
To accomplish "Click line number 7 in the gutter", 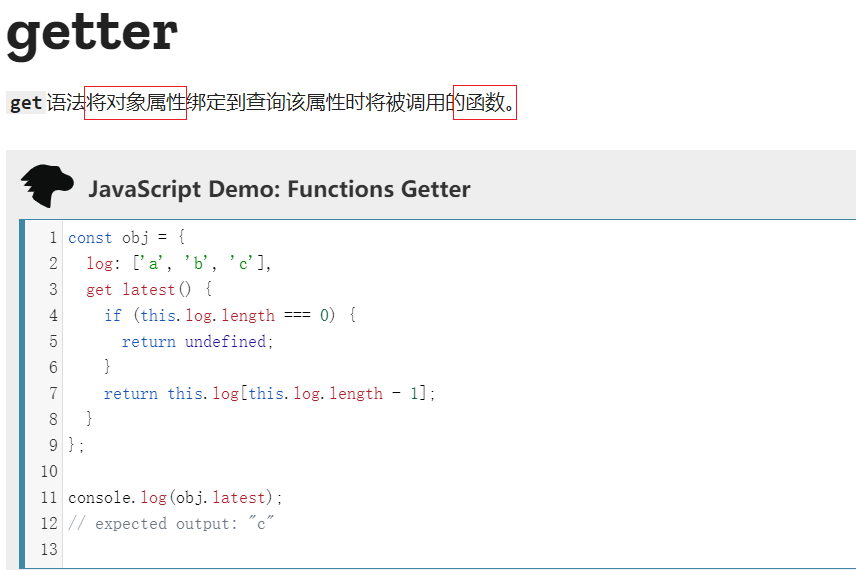I will tap(52, 393).
